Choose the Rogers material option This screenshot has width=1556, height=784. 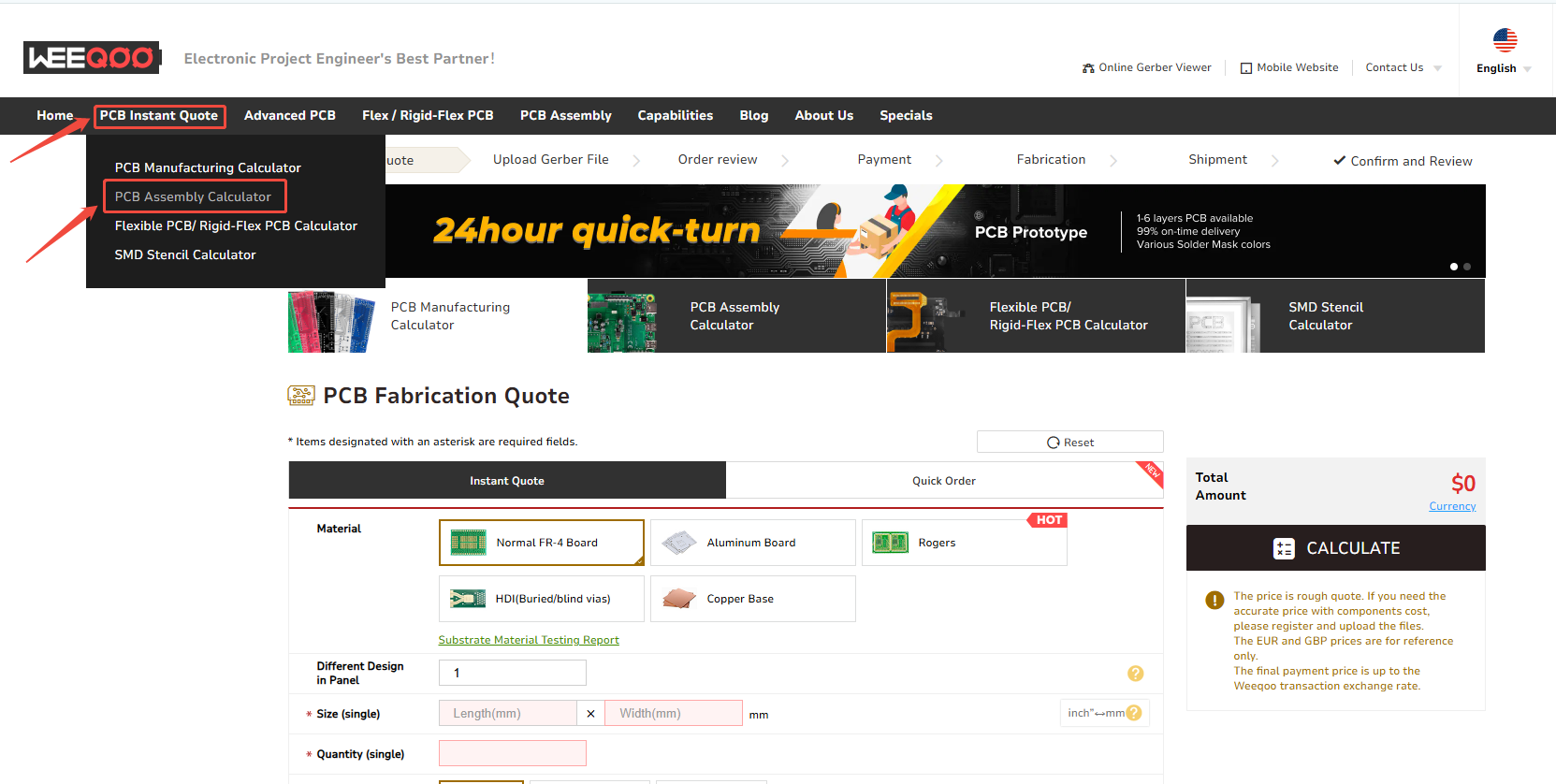coord(963,543)
